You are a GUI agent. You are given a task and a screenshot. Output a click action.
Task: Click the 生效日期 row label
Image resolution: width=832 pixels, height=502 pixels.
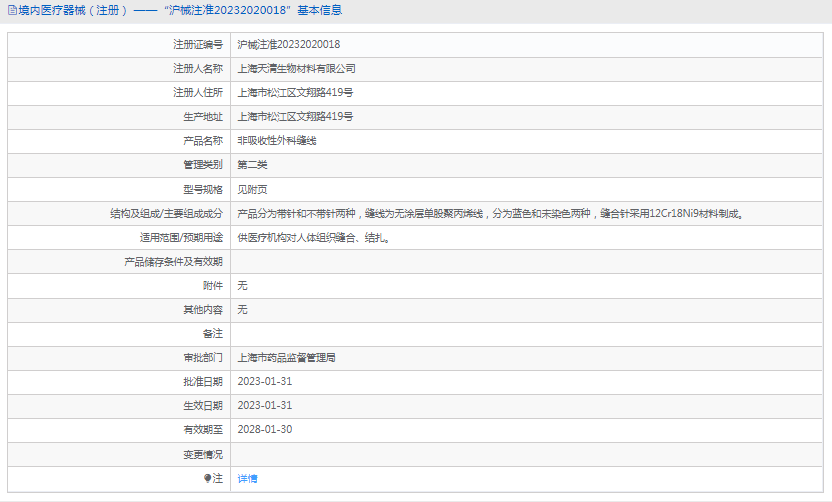point(203,405)
